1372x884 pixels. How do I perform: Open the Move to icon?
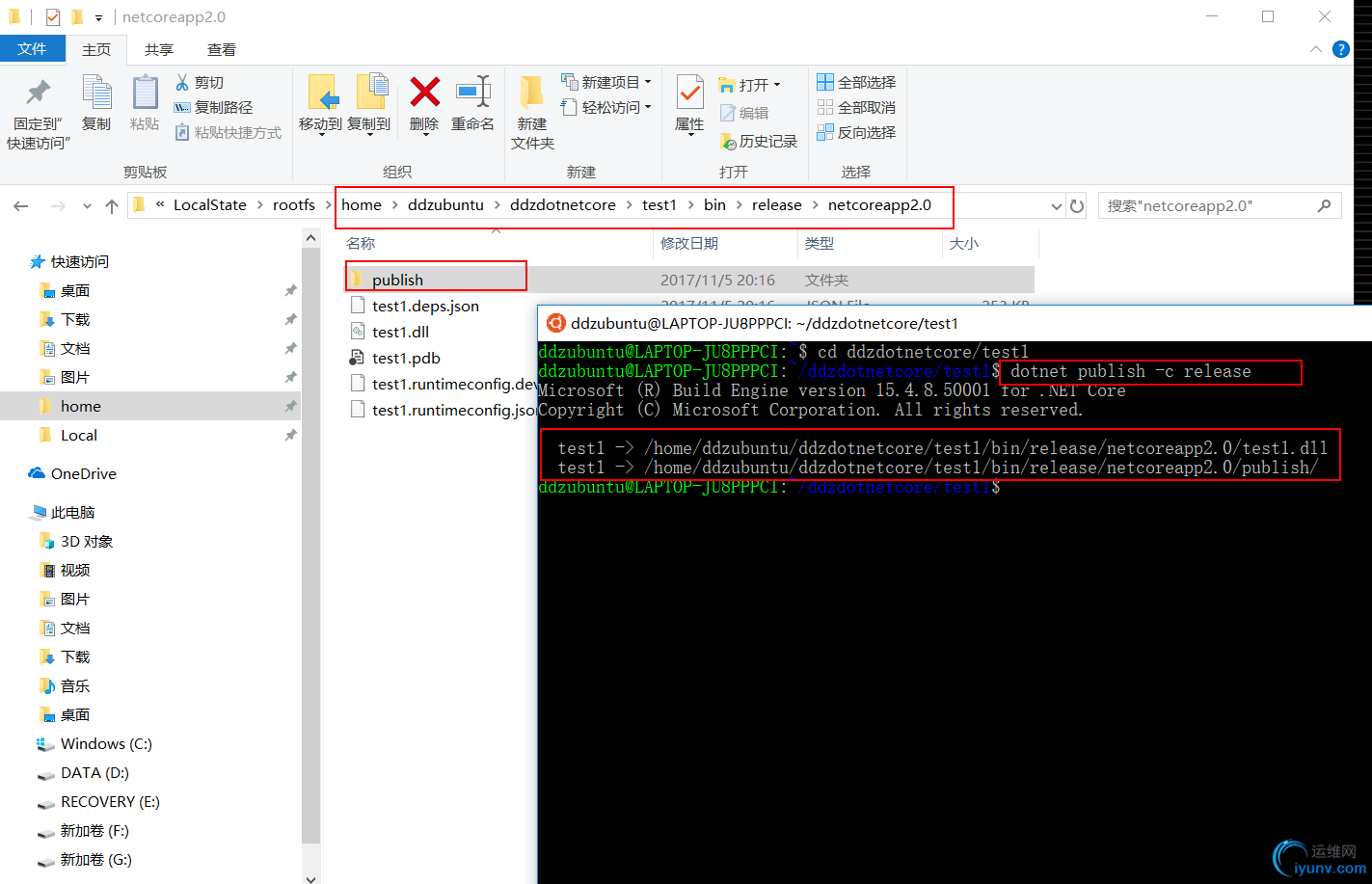tap(321, 94)
